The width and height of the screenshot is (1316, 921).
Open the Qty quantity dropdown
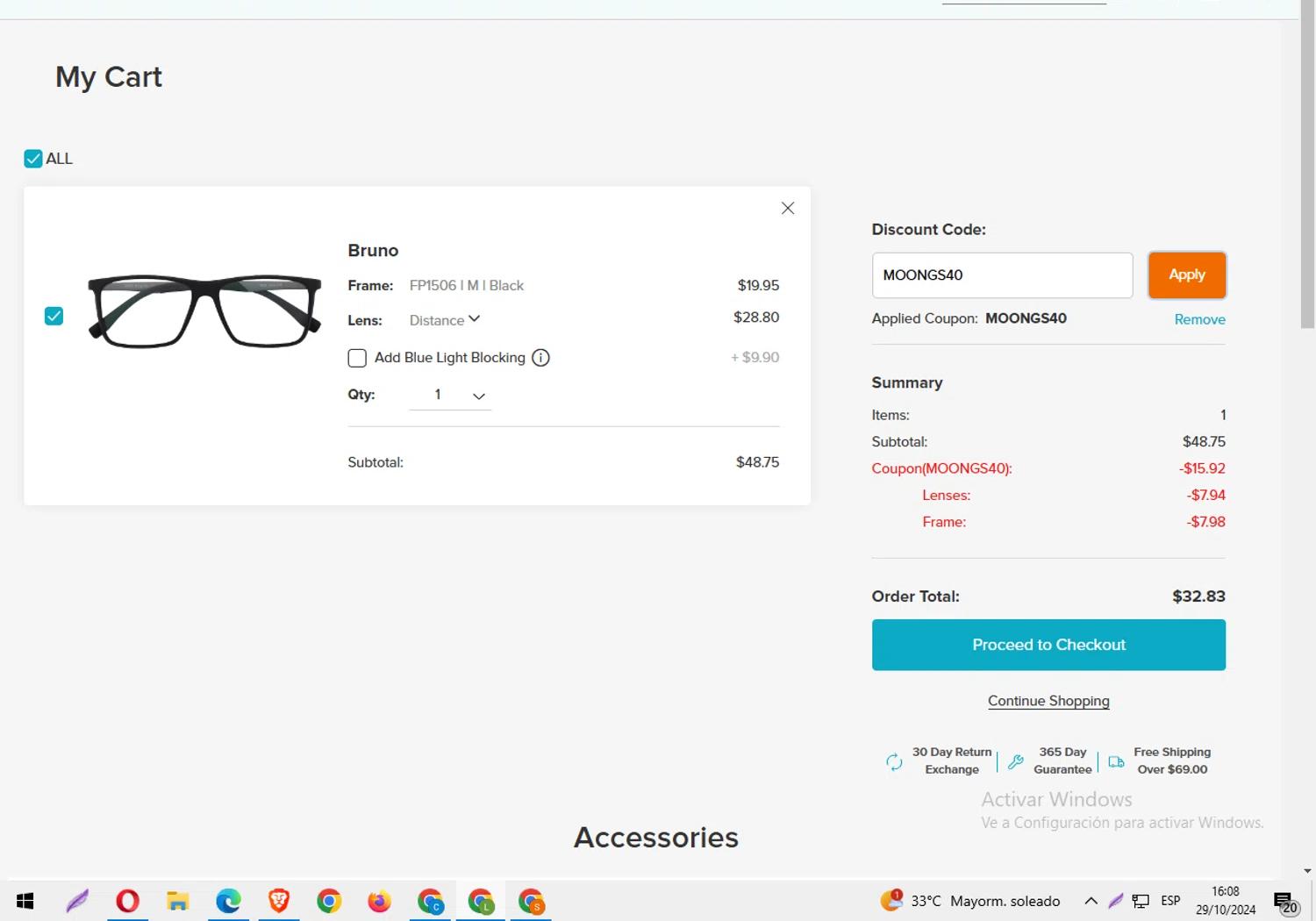coord(450,396)
